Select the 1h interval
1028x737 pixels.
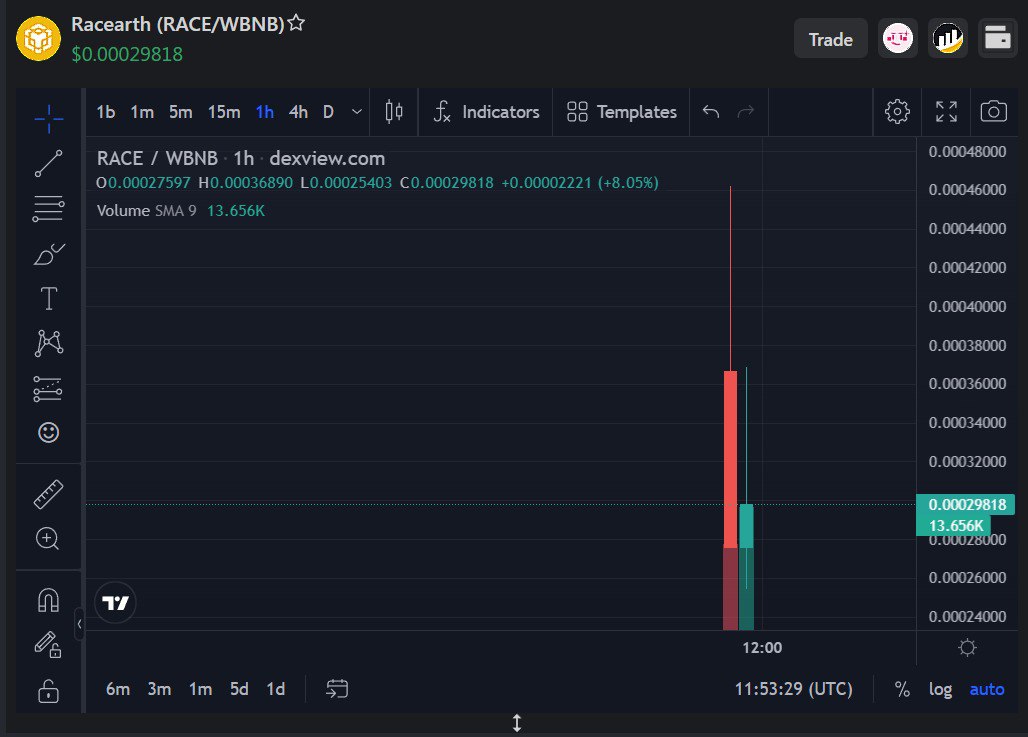pyautogui.click(x=265, y=112)
